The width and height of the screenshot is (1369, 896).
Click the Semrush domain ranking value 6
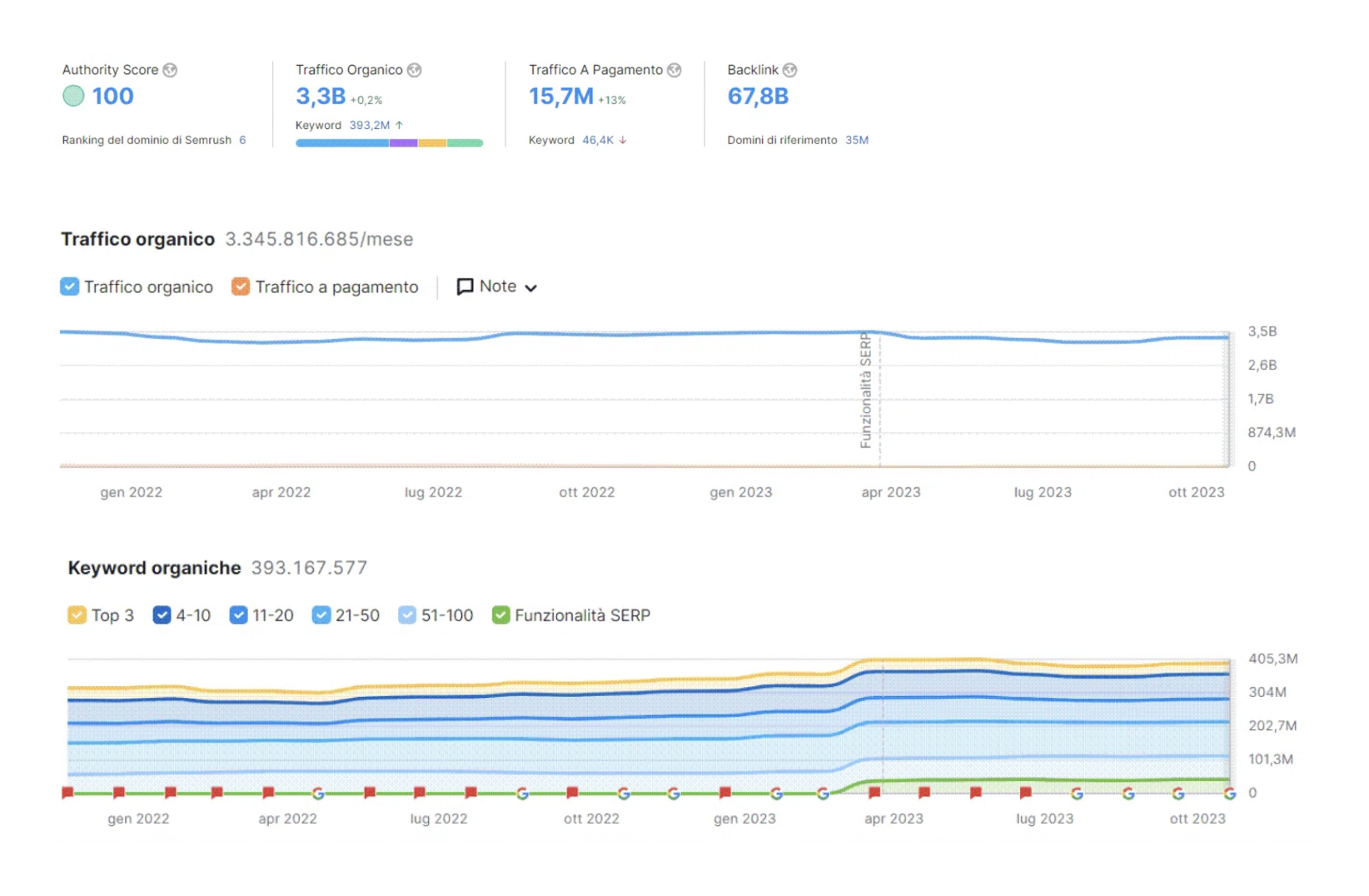point(242,140)
